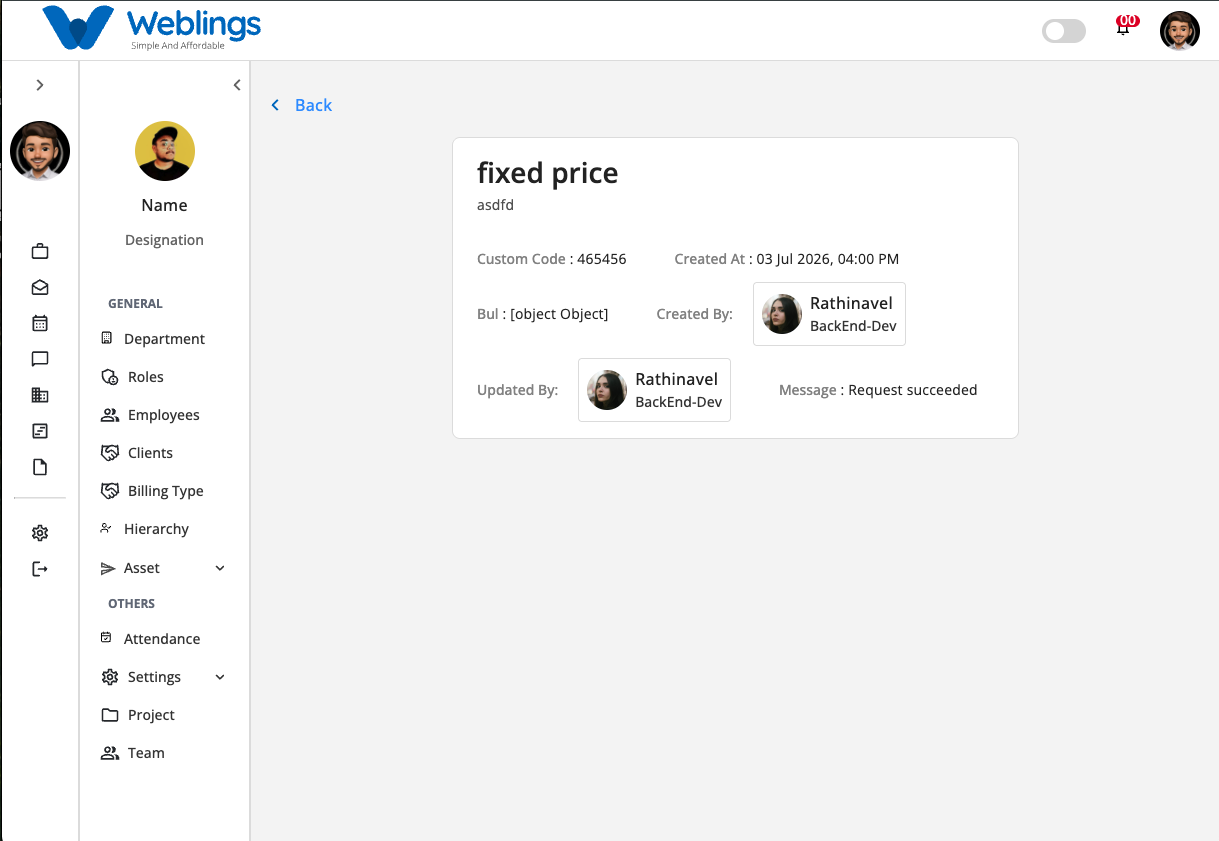Click the Designation label under Name
The height and width of the screenshot is (841, 1219).
pos(164,240)
